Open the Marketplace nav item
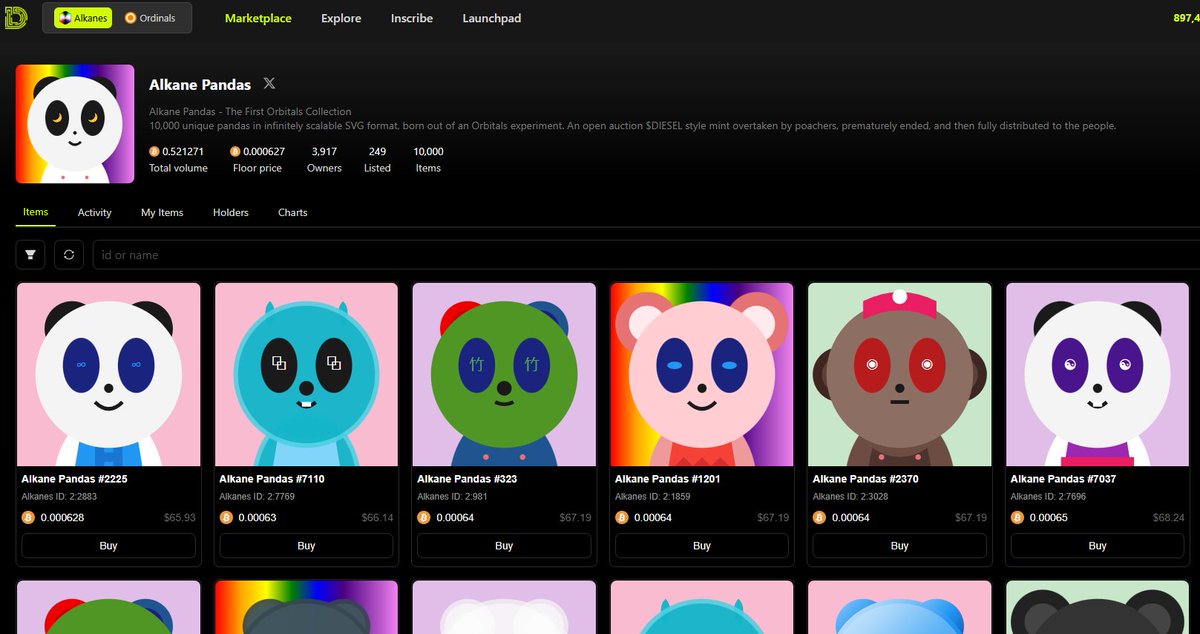 [258, 18]
